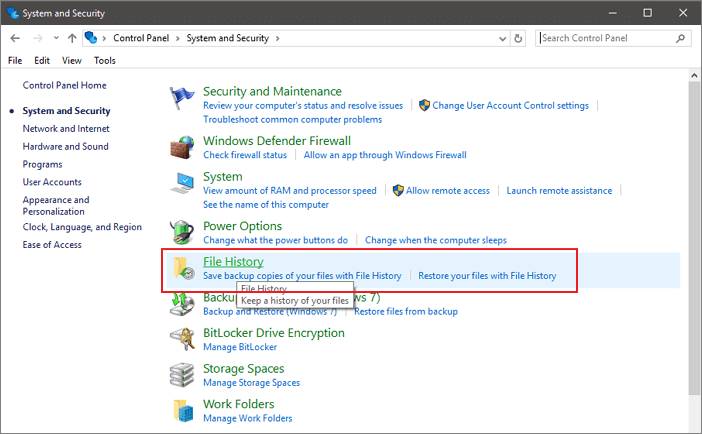
Task: Select Network and Internet in sidebar
Action: point(66,128)
